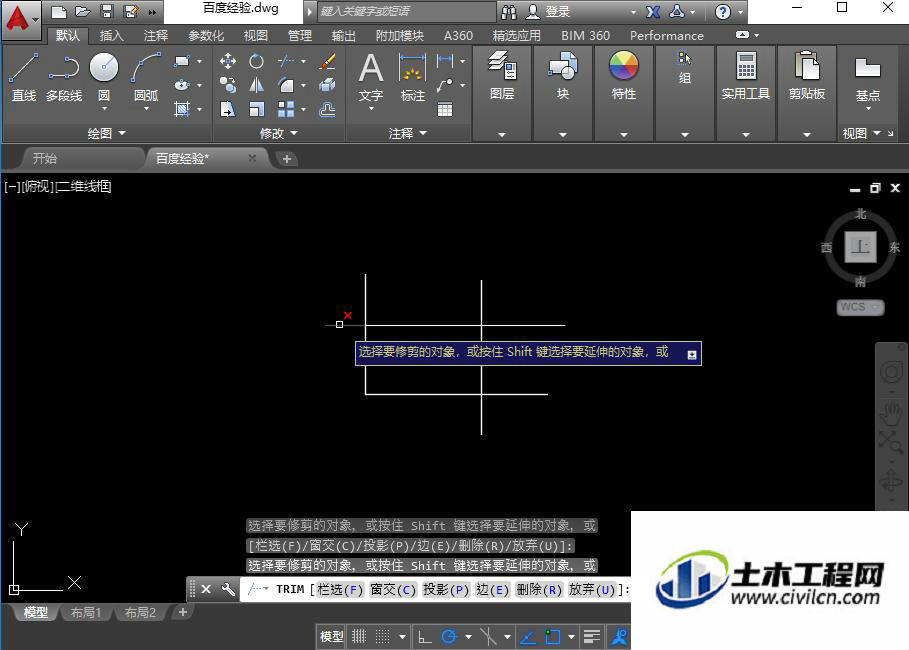Open the application menu A button

tap(20, 19)
